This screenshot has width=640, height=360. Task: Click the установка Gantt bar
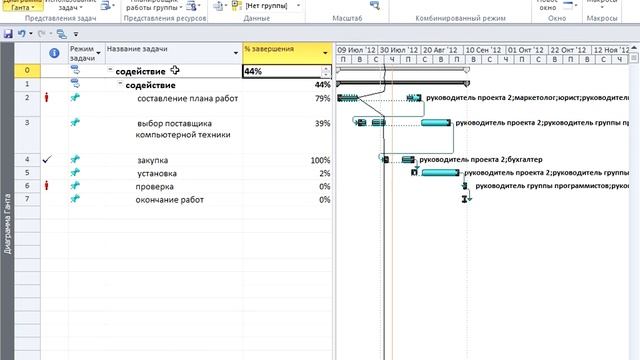pyautogui.click(x=440, y=173)
